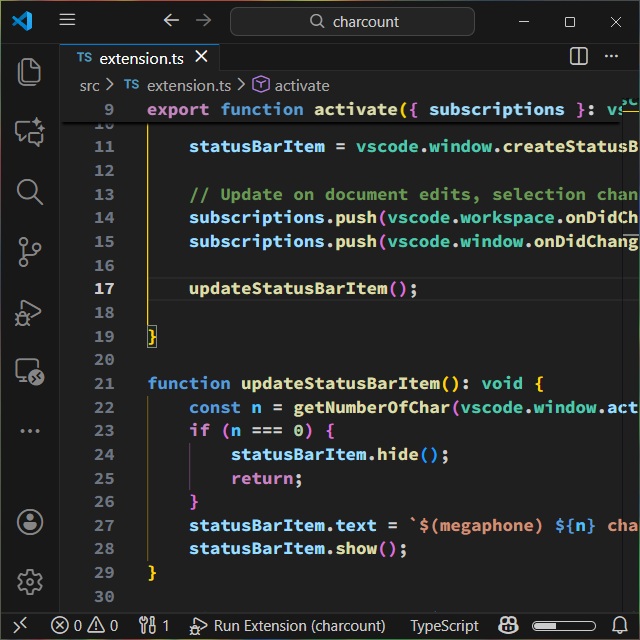Split the editor to the right
This screenshot has height=640, width=640.
[x=579, y=57]
